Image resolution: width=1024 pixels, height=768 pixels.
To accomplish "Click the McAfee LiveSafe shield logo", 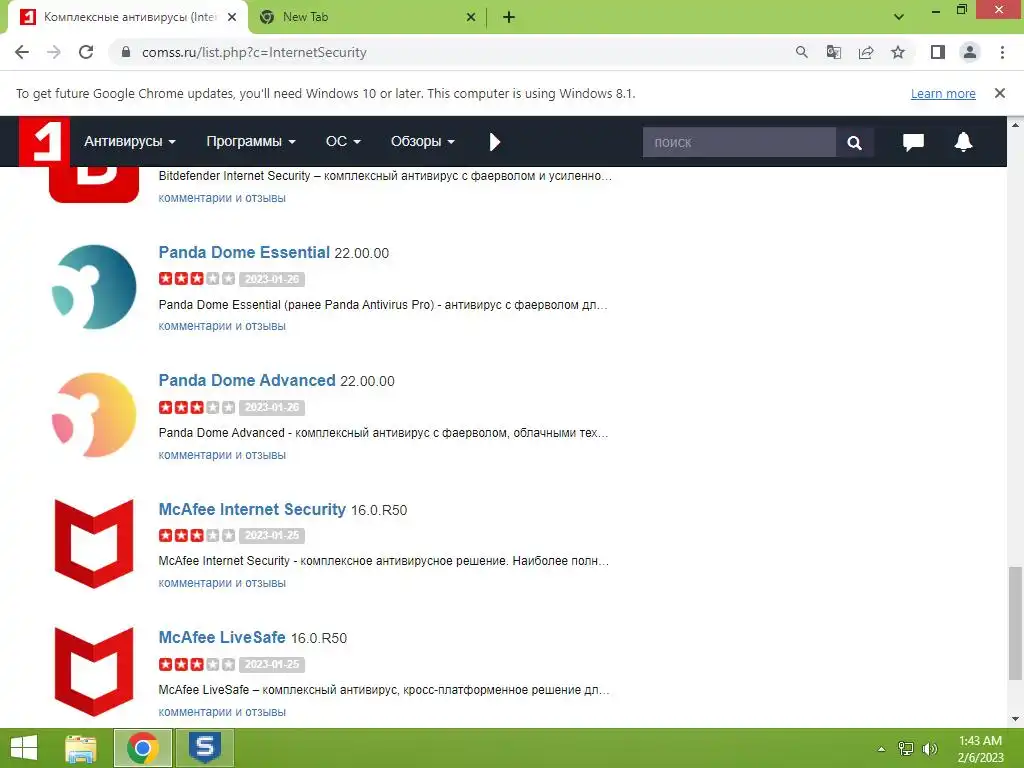I will pos(94,671).
